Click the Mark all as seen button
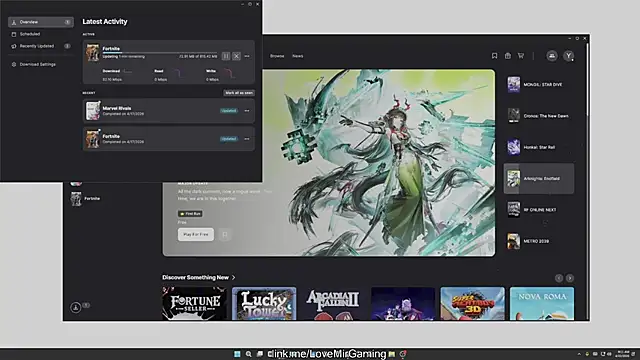 239,93
